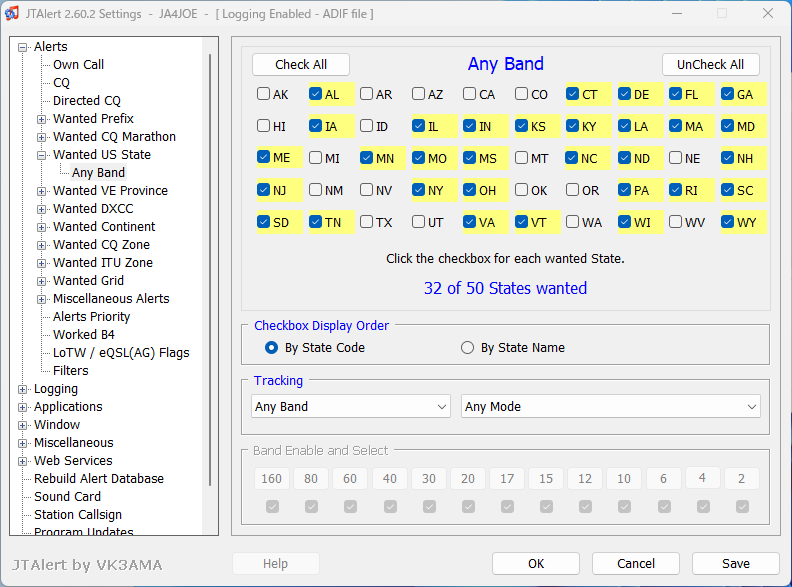
Task: Click the 160 band button
Action: (272, 478)
